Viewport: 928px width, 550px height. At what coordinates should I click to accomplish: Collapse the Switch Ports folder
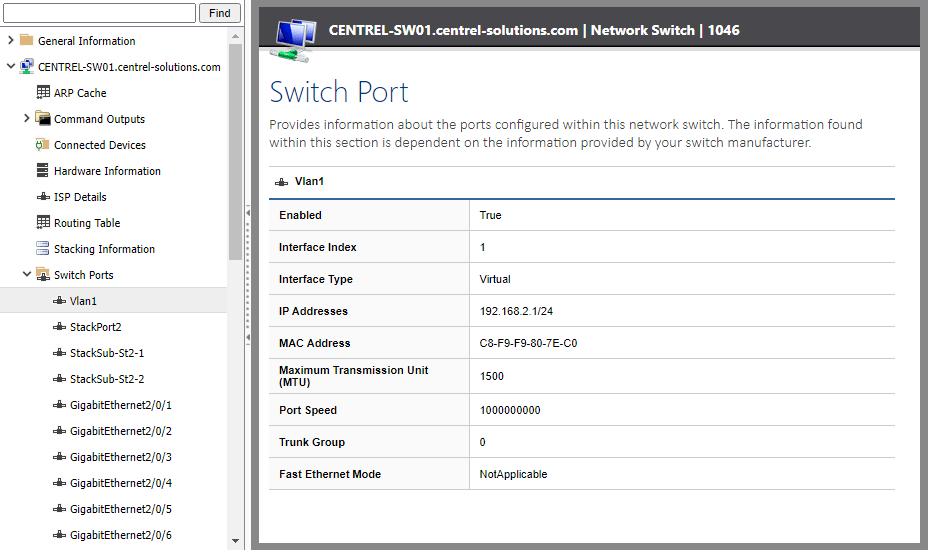[x=27, y=274]
